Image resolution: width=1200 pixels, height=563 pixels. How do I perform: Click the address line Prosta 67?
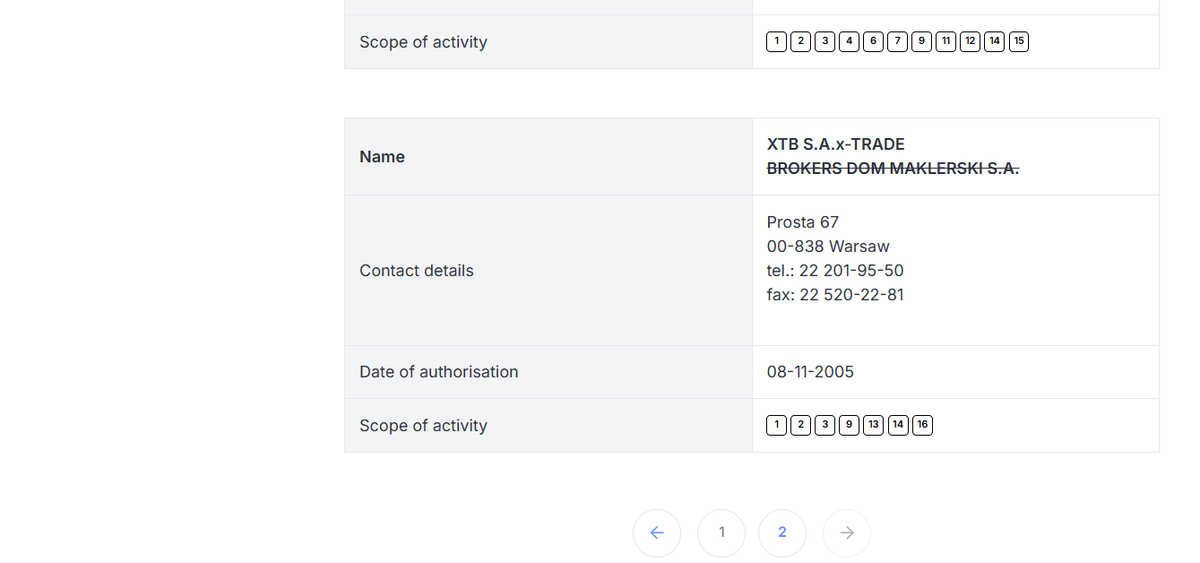click(x=803, y=222)
